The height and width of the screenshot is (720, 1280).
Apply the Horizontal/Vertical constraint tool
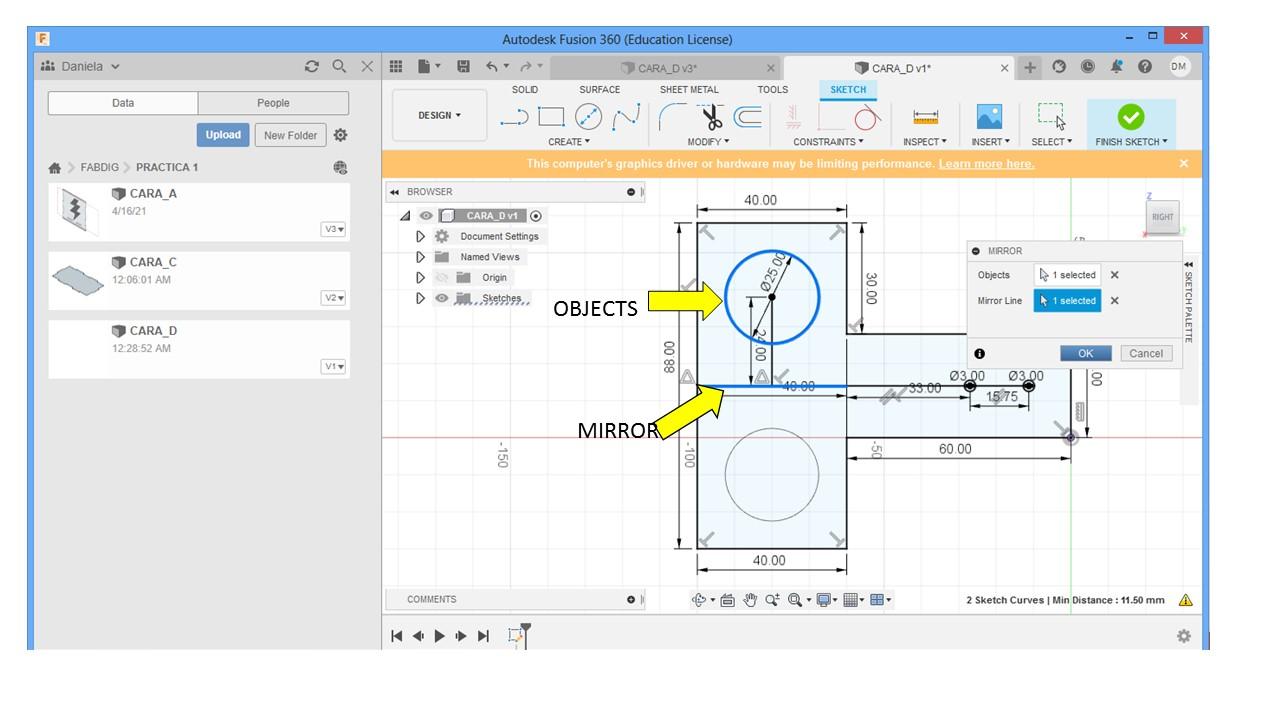coord(793,117)
